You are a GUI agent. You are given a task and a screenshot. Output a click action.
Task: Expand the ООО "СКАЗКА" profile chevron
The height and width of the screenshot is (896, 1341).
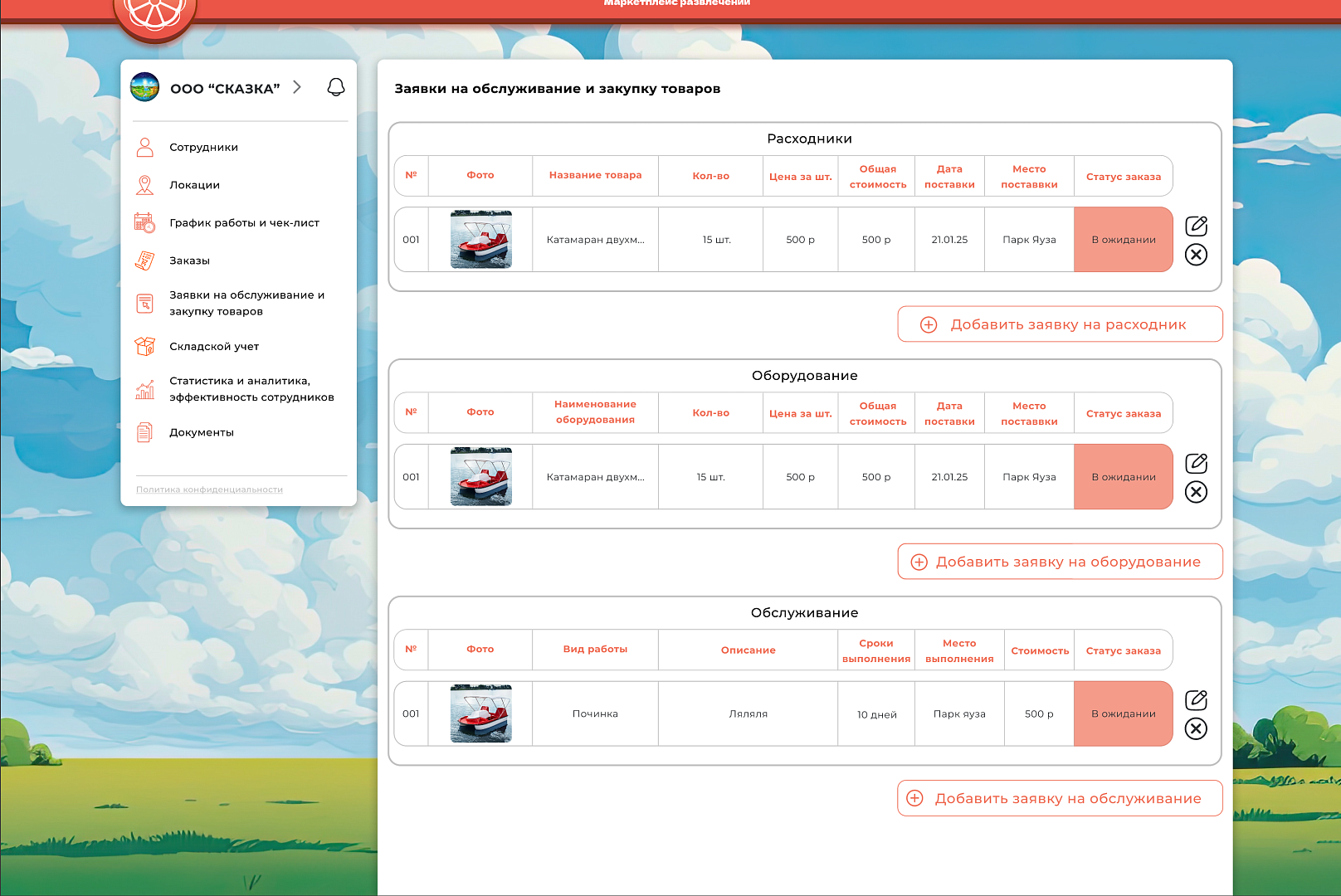(x=297, y=87)
